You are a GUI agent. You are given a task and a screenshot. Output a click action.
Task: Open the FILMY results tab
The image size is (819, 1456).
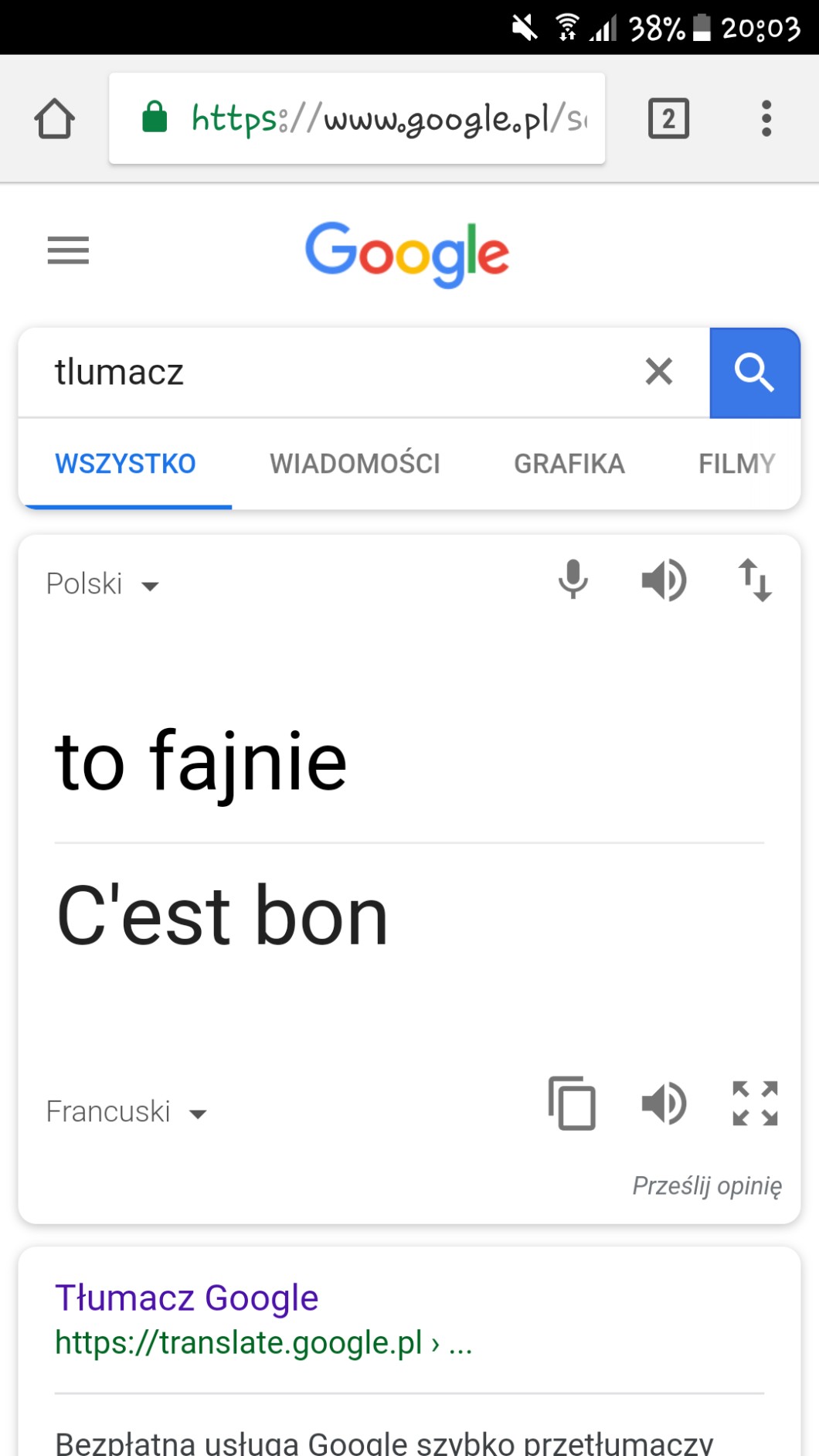[736, 464]
